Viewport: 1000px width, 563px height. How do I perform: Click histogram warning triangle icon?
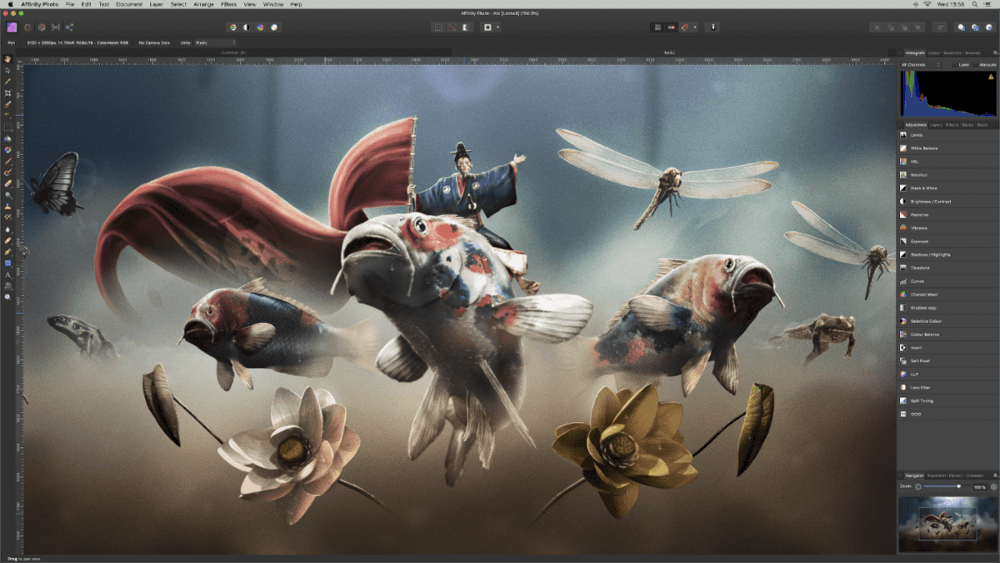click(x=990, y=77)
